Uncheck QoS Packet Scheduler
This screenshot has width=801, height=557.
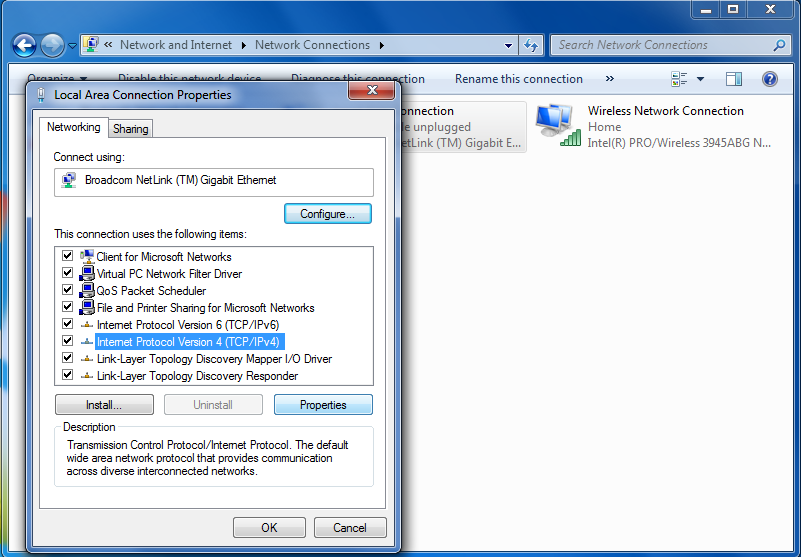[x=67, y=289]
